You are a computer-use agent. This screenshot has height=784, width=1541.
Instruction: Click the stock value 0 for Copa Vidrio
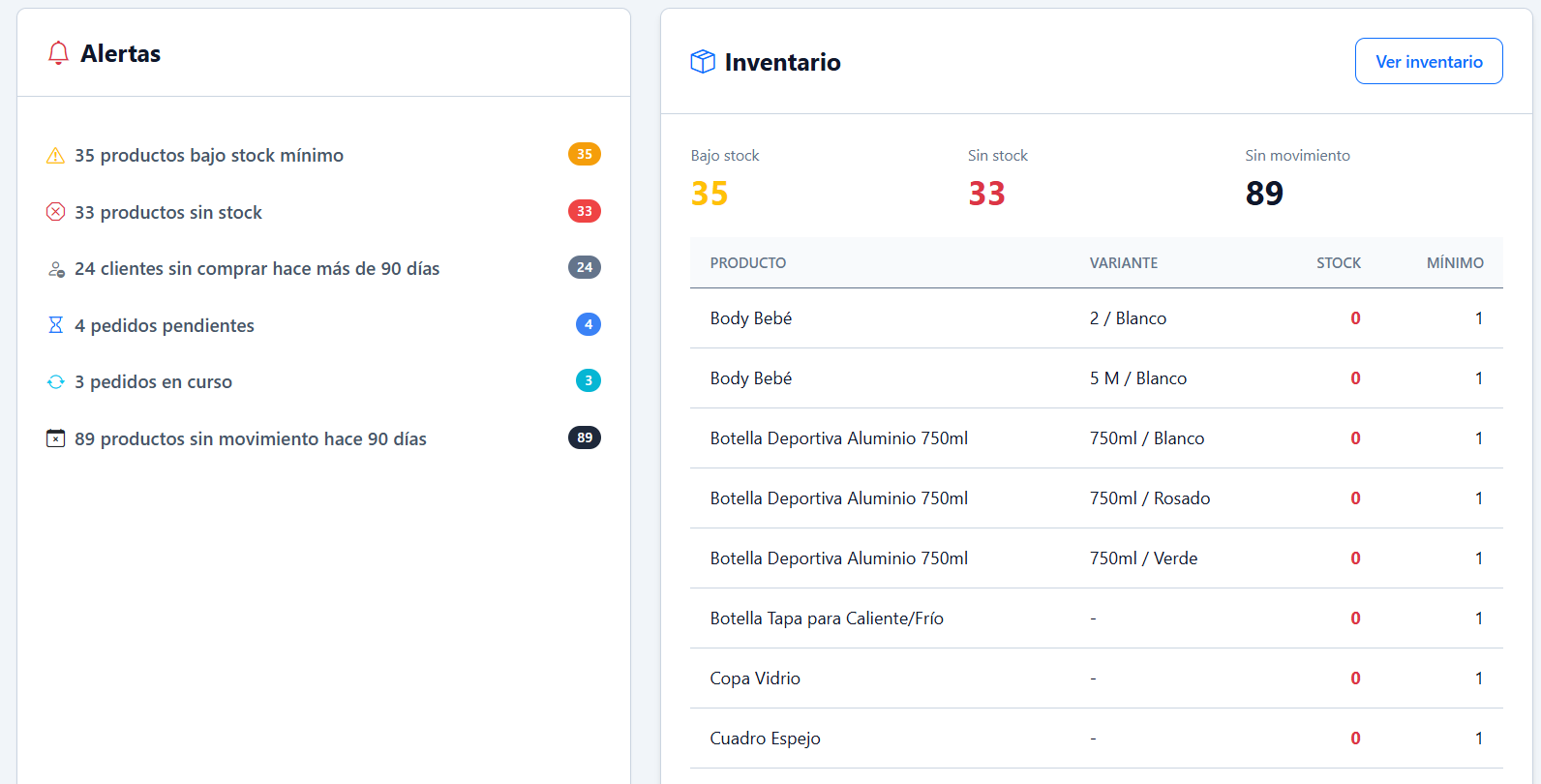pyautogui.click(x=1355, y=678)
